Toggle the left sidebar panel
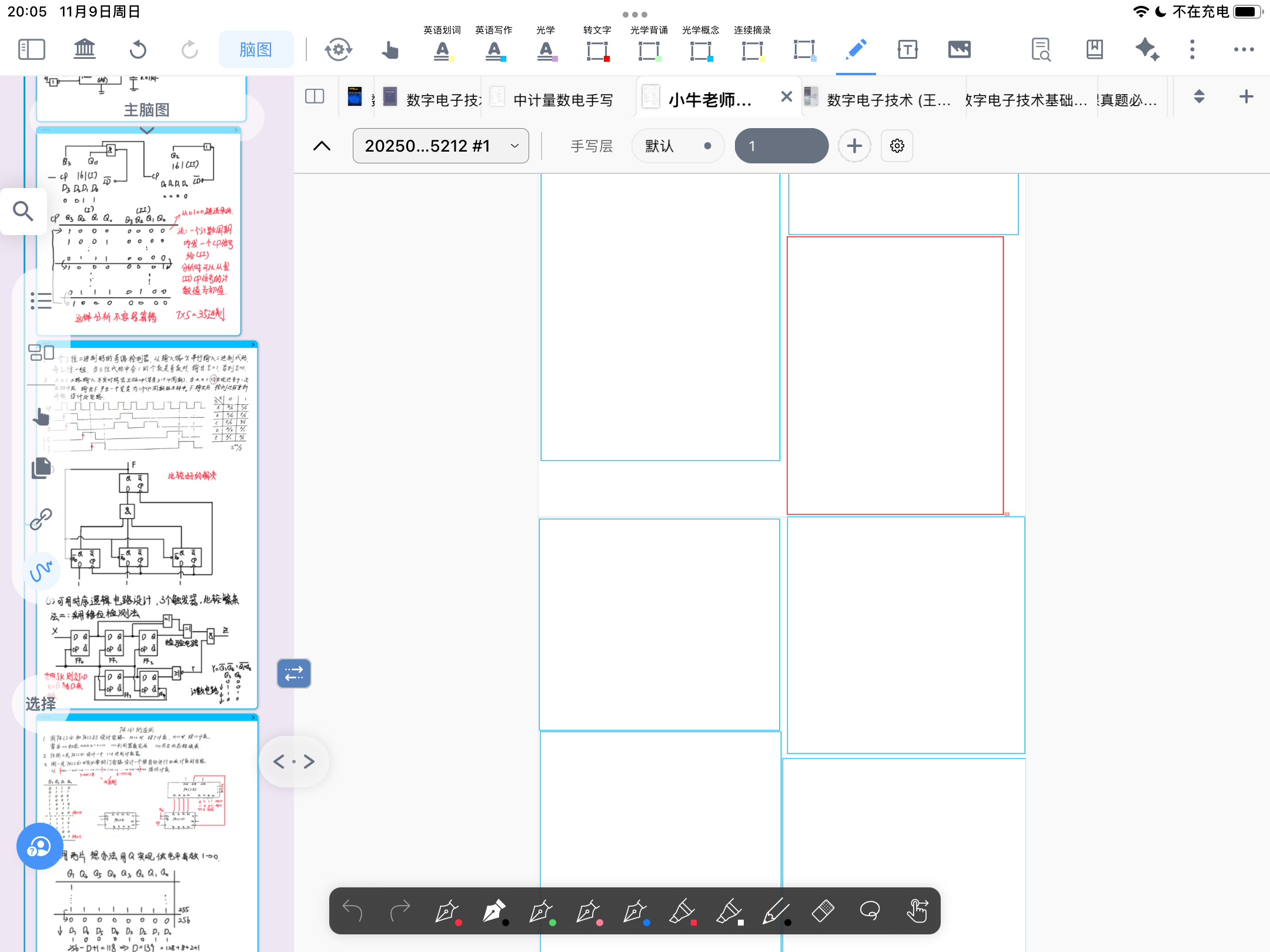Screen dimensions: 1270x952 click(x=32, y=49)
